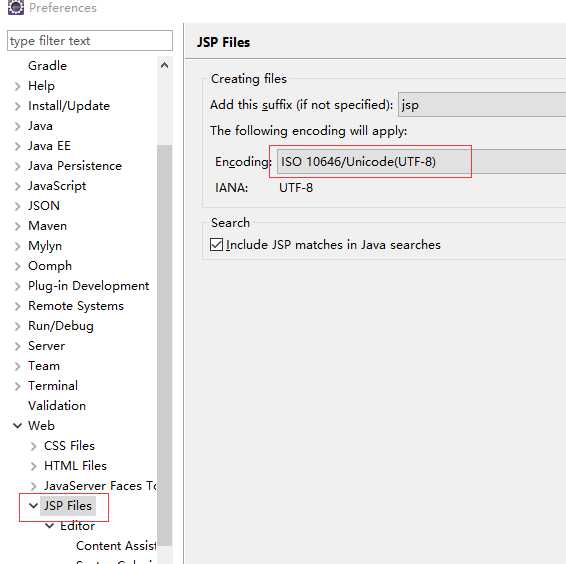Select Oomph in the tree
The height and width of the screenshot is (564, 566).
click(x=50, y=266)
